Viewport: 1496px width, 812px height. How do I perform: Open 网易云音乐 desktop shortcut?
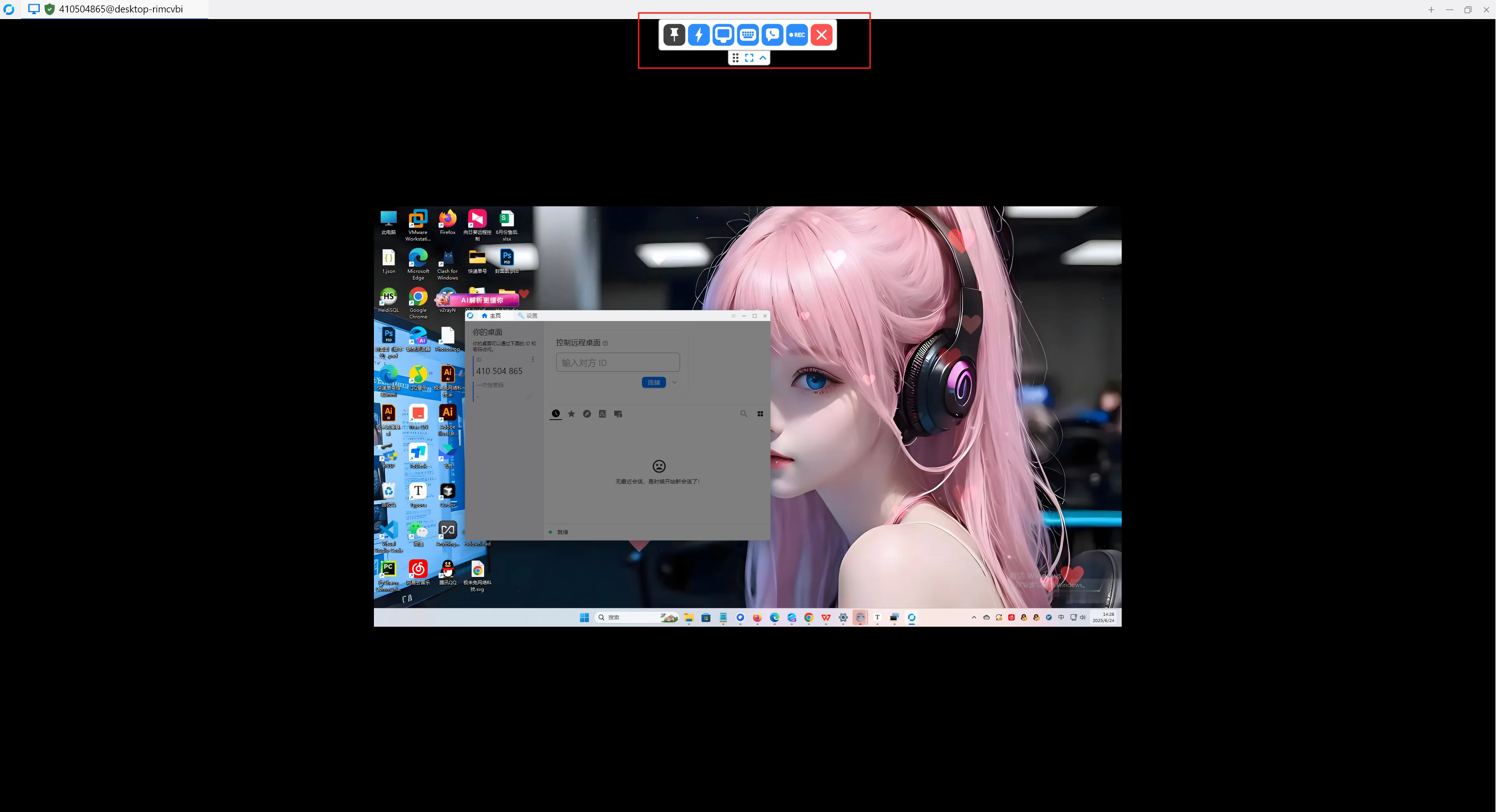[x=418, y=573]
